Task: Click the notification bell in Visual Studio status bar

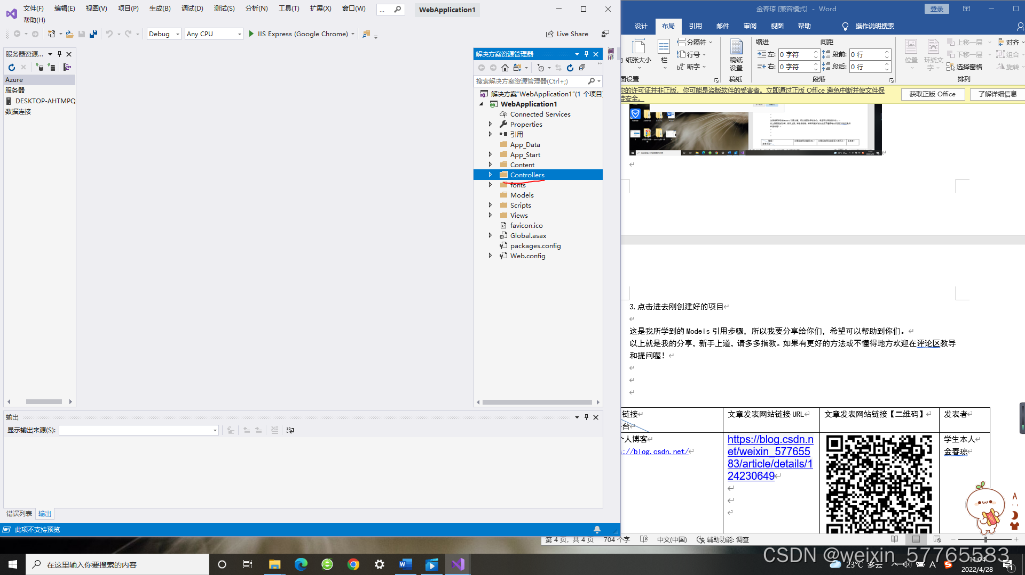Action: (x=597, y=529)
